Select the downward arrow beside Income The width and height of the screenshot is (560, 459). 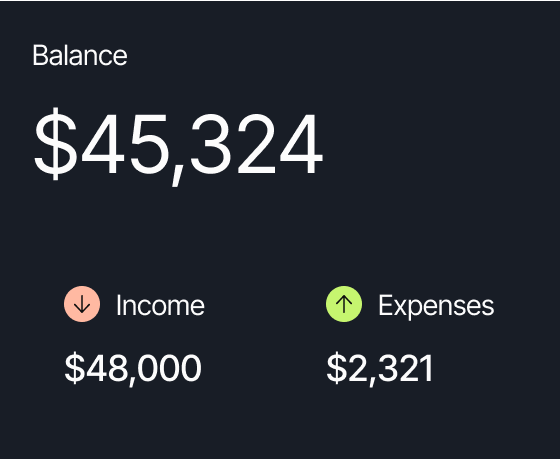pyautogui.click(x=82, y=304)
